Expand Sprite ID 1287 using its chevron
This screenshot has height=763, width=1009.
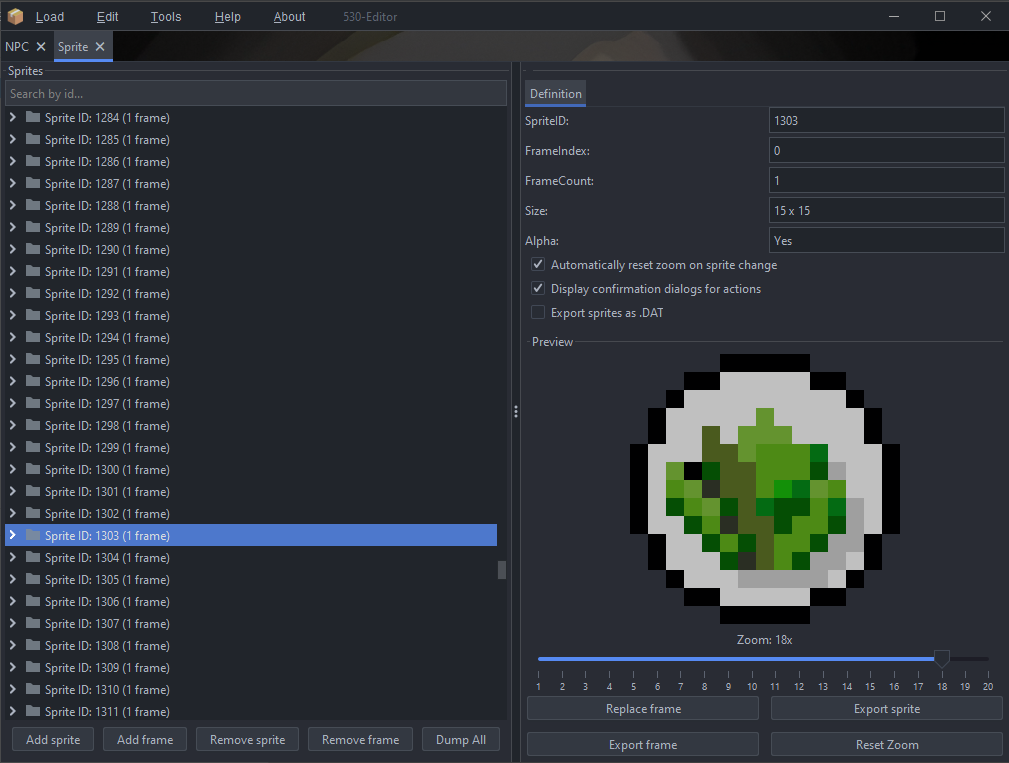13,183
